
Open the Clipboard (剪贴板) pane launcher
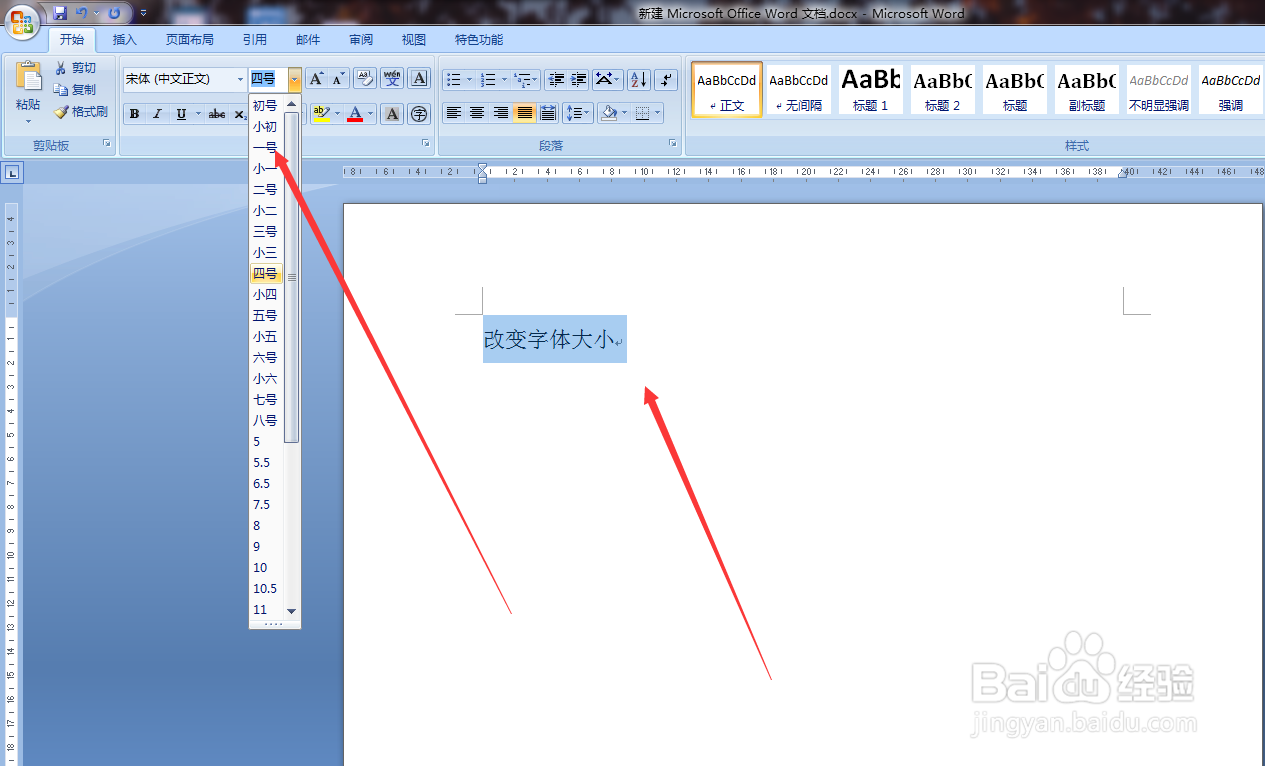click(x=107, y=145)
